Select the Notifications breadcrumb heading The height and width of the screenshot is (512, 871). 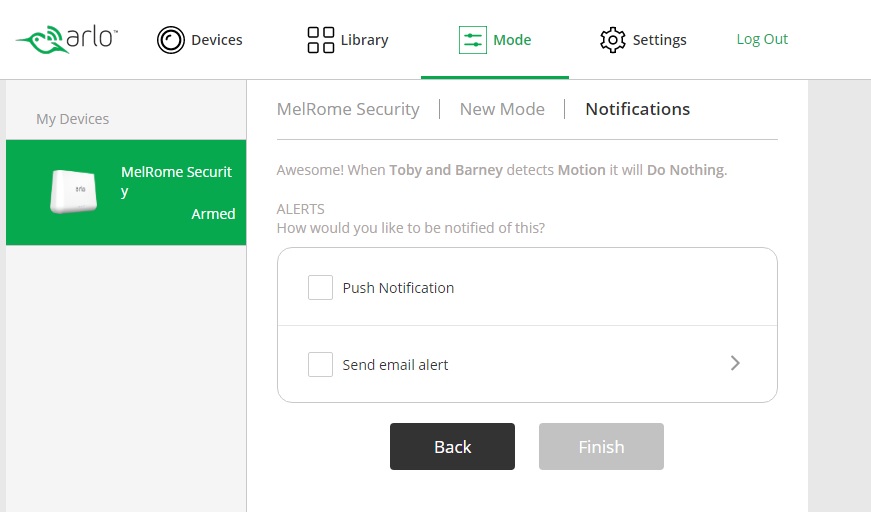[638, 109]
